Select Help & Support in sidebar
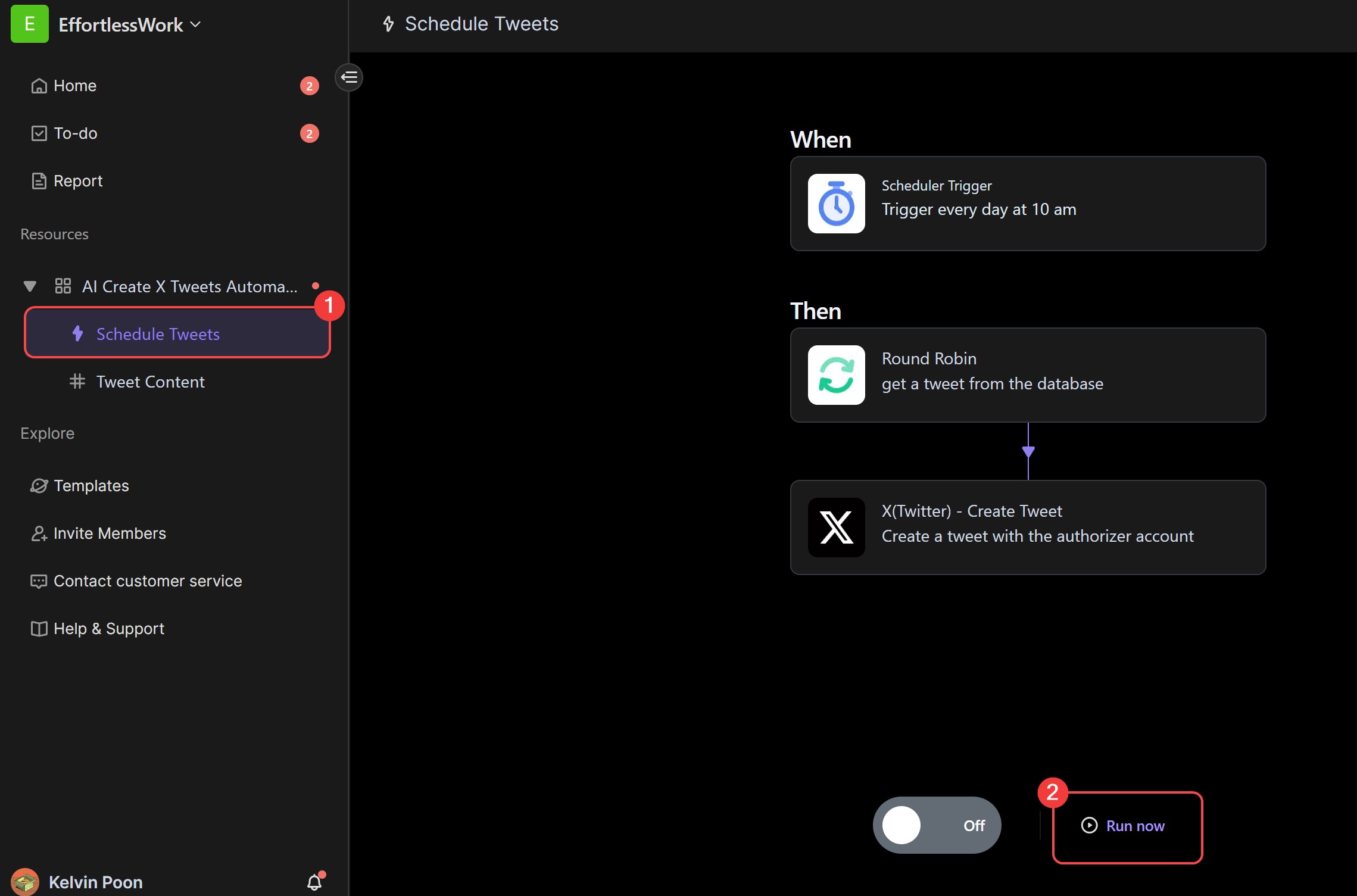This screenshot has width=1357, height=896. pyautogui.click(x=108, y=627)
